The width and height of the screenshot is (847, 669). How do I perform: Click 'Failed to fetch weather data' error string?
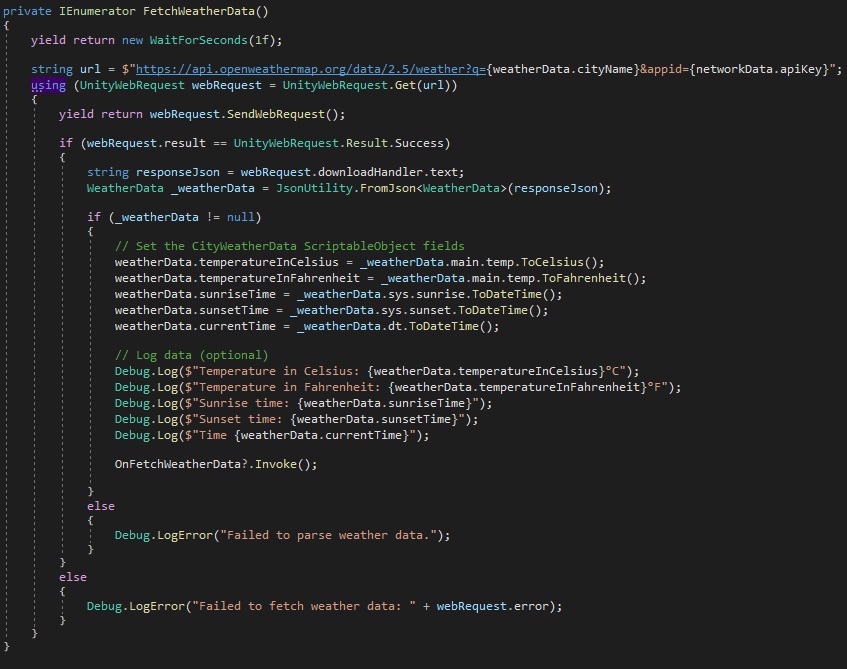pos(304,606)
